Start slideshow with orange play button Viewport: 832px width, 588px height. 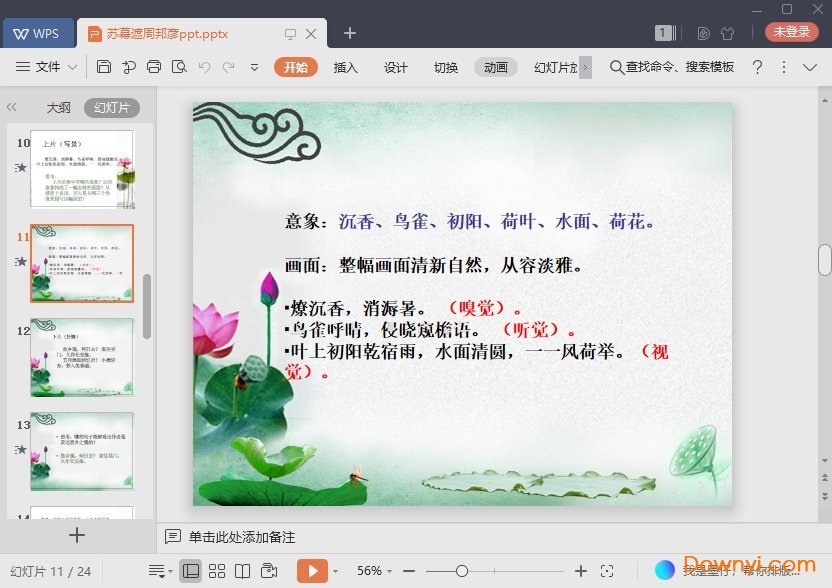tap(313, 571)
